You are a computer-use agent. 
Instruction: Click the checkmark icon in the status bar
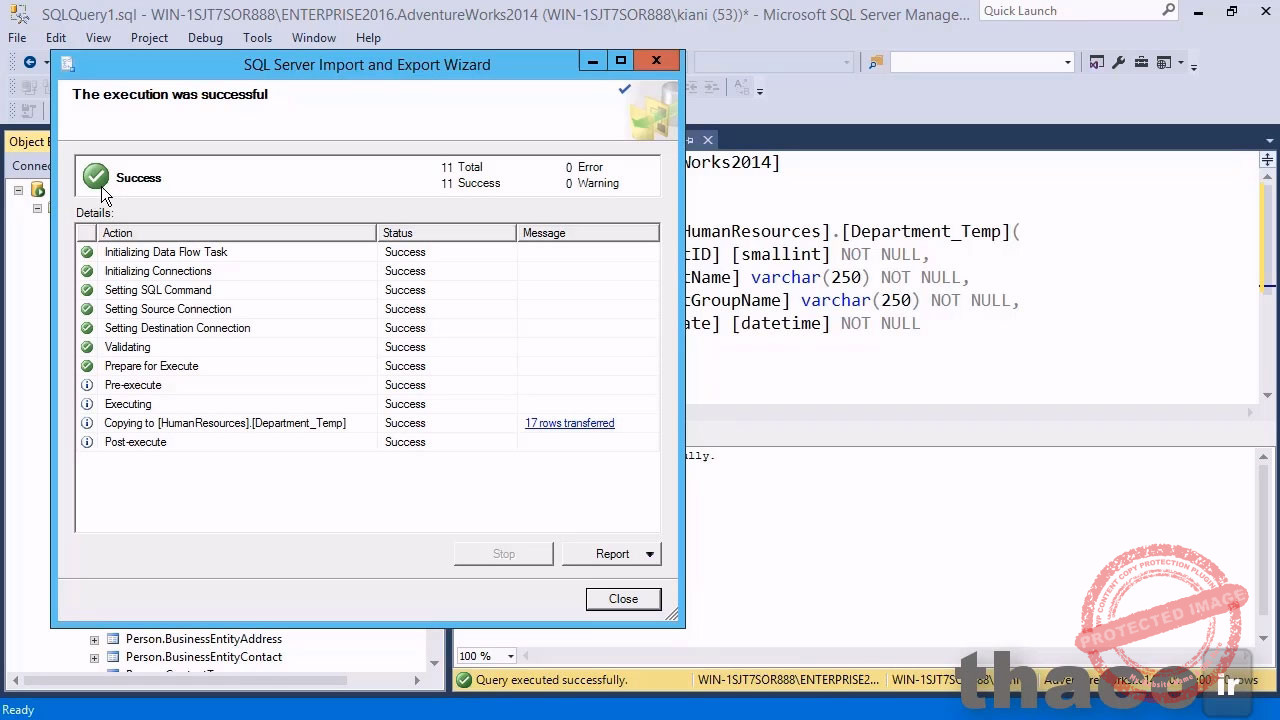point(464,680)
